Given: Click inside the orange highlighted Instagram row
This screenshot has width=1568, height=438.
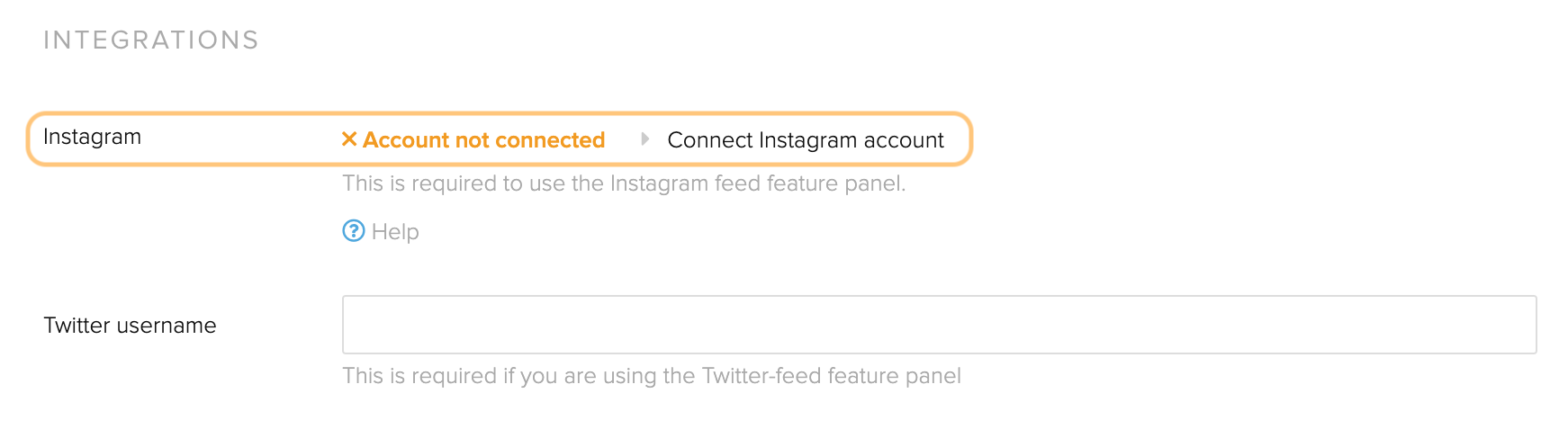Looking at the screenshot, I should coord(500,139).
